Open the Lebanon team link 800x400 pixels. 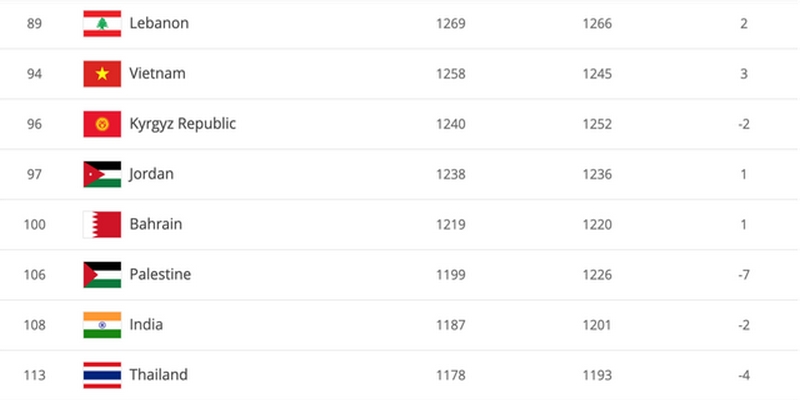click(x=159, y=23)
